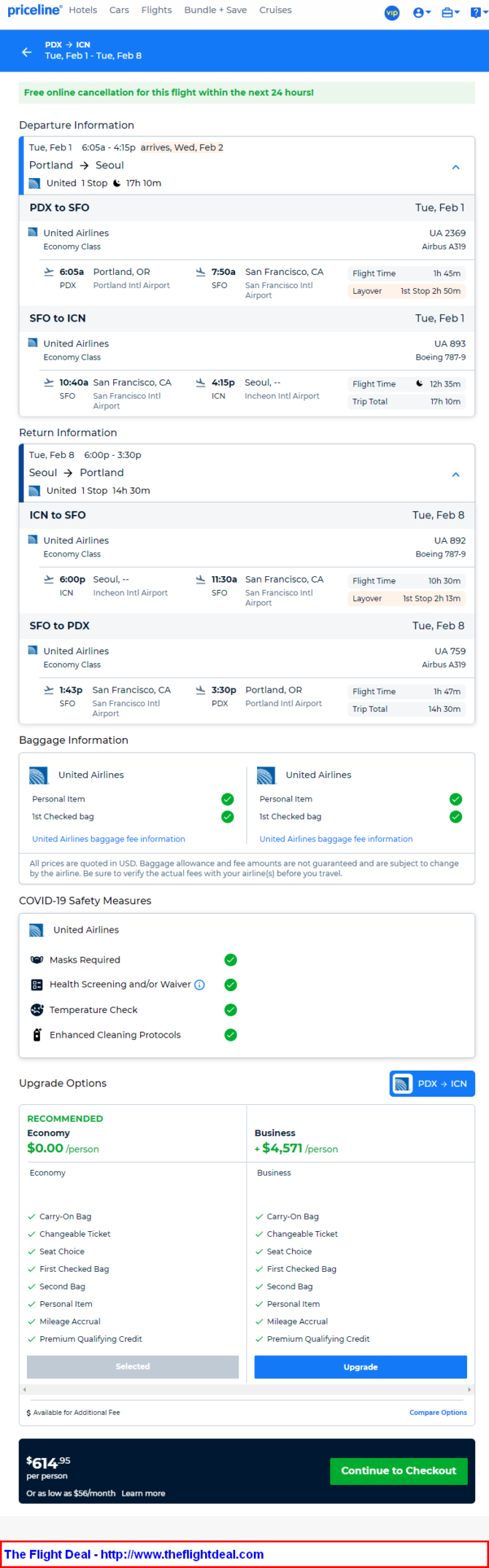Select the PDX → ICN upgrade tab
Screen dimensions: 489x1568
(432, 1083)
